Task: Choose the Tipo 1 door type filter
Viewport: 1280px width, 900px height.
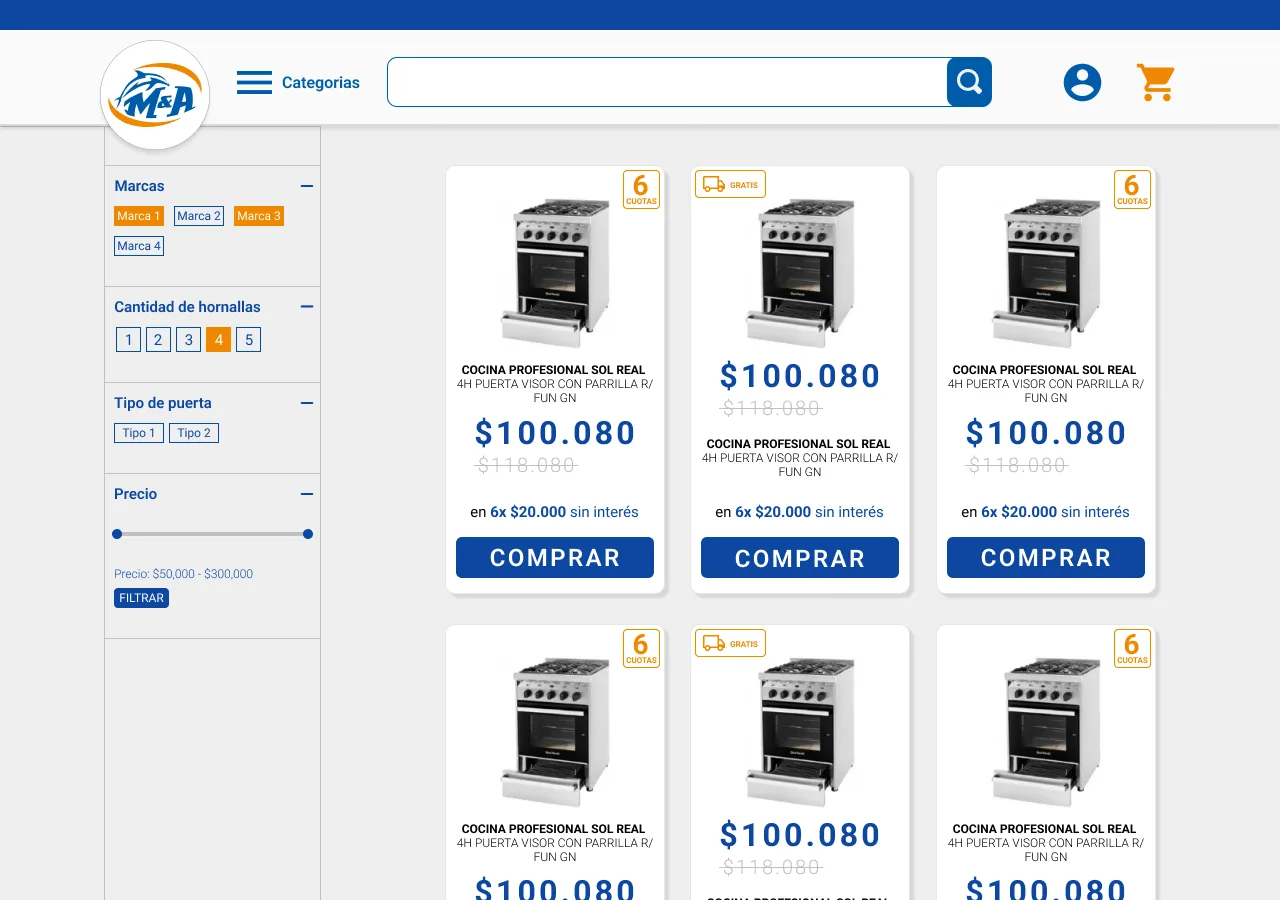Action: click(x=139, y=433)
